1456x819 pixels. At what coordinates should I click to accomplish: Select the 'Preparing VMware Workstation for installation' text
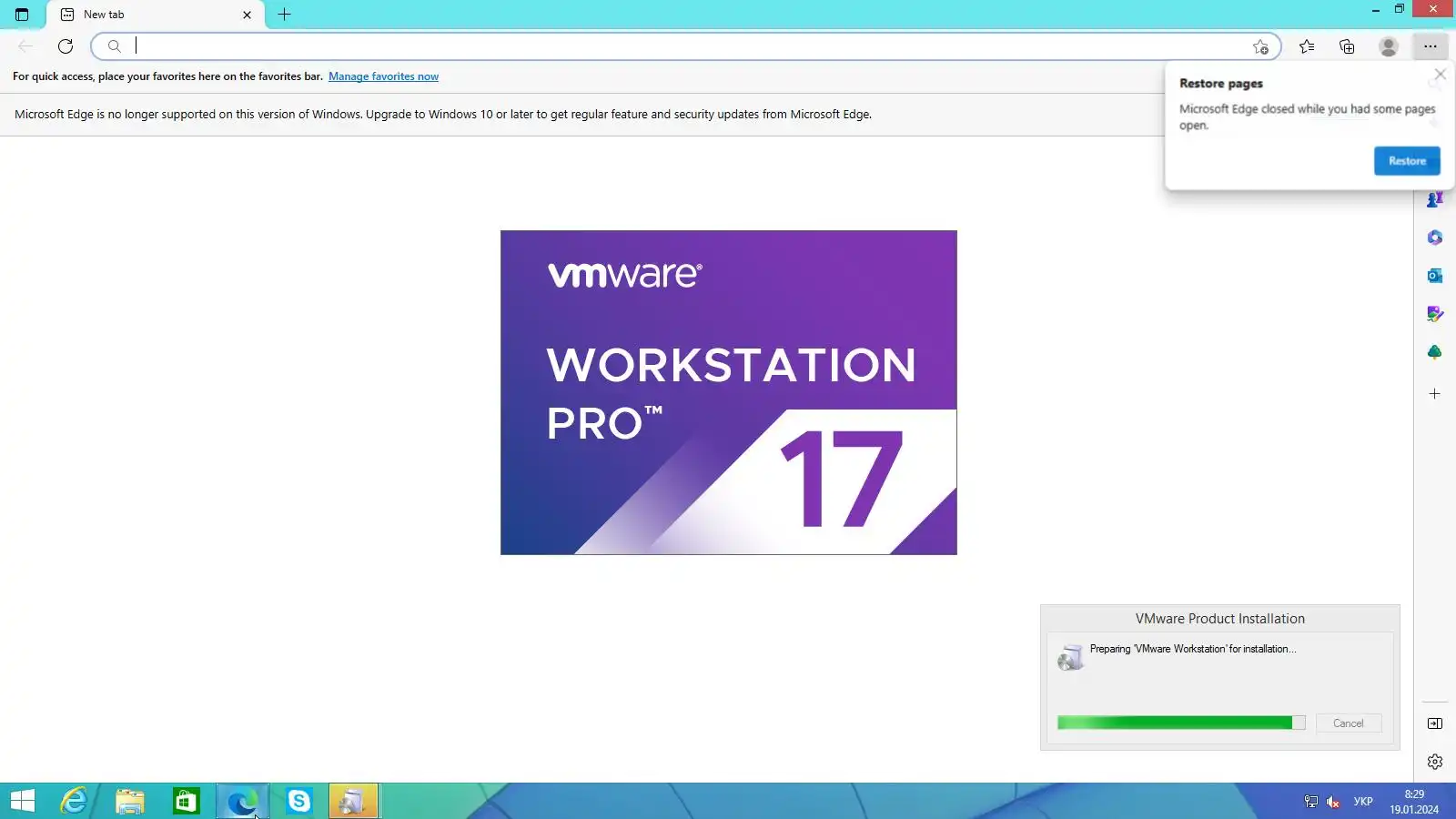1193,649
